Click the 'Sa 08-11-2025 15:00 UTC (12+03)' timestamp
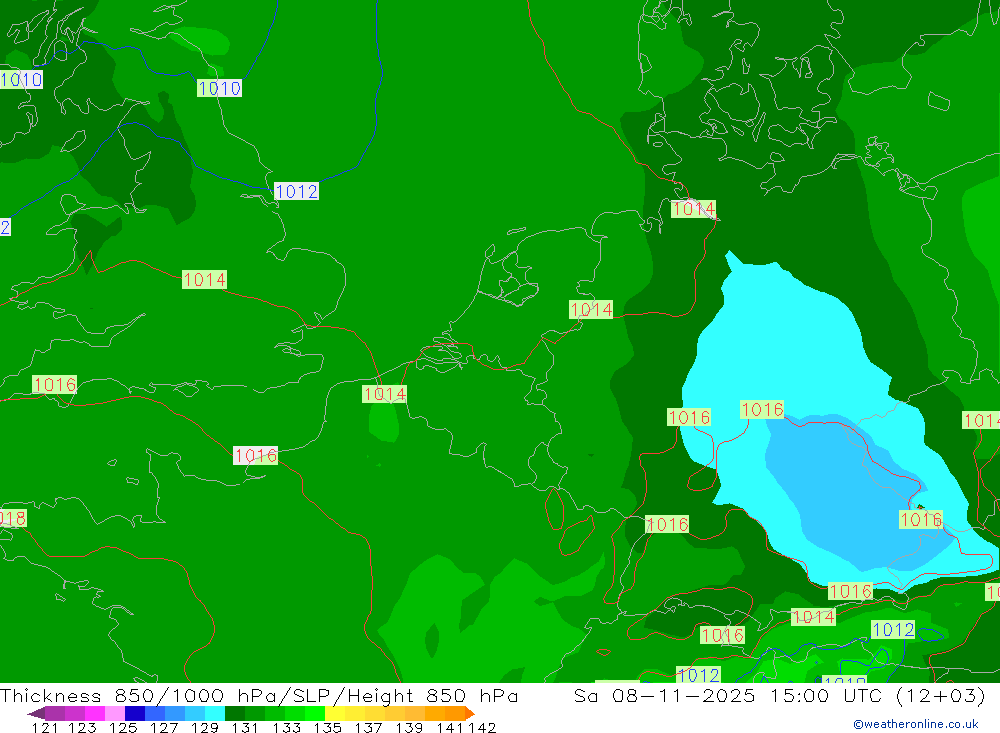 pos(780,695)
